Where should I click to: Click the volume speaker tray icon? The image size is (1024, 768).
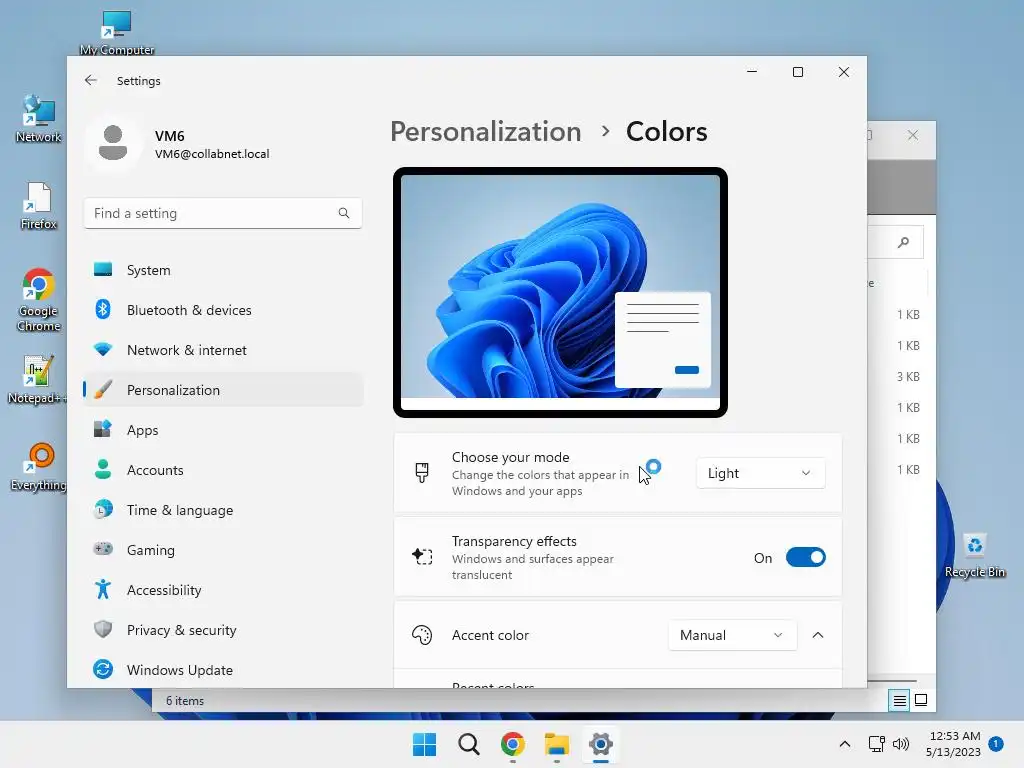click(x=901, y=744)
